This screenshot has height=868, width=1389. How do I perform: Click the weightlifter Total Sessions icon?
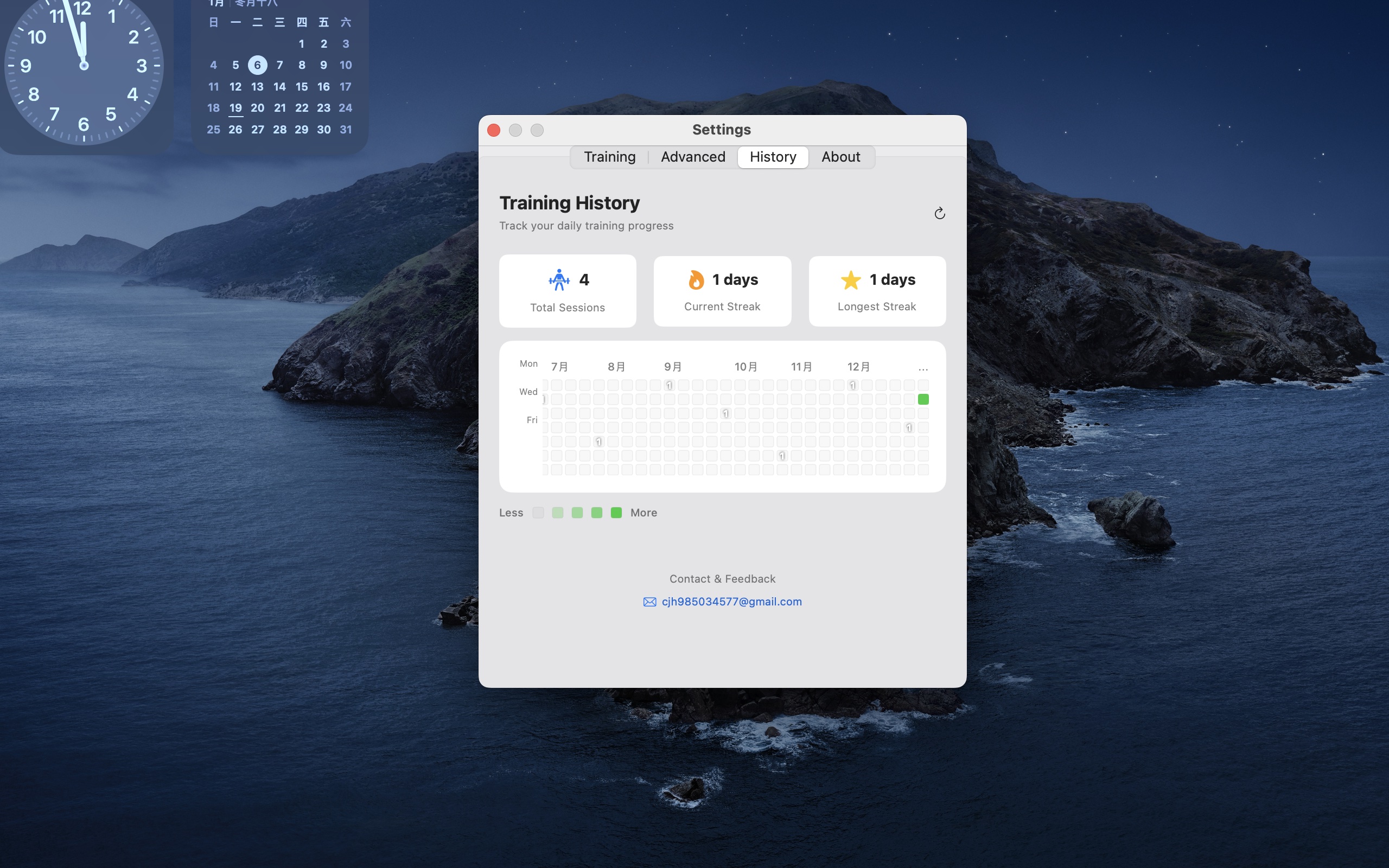tap(558, 280)
